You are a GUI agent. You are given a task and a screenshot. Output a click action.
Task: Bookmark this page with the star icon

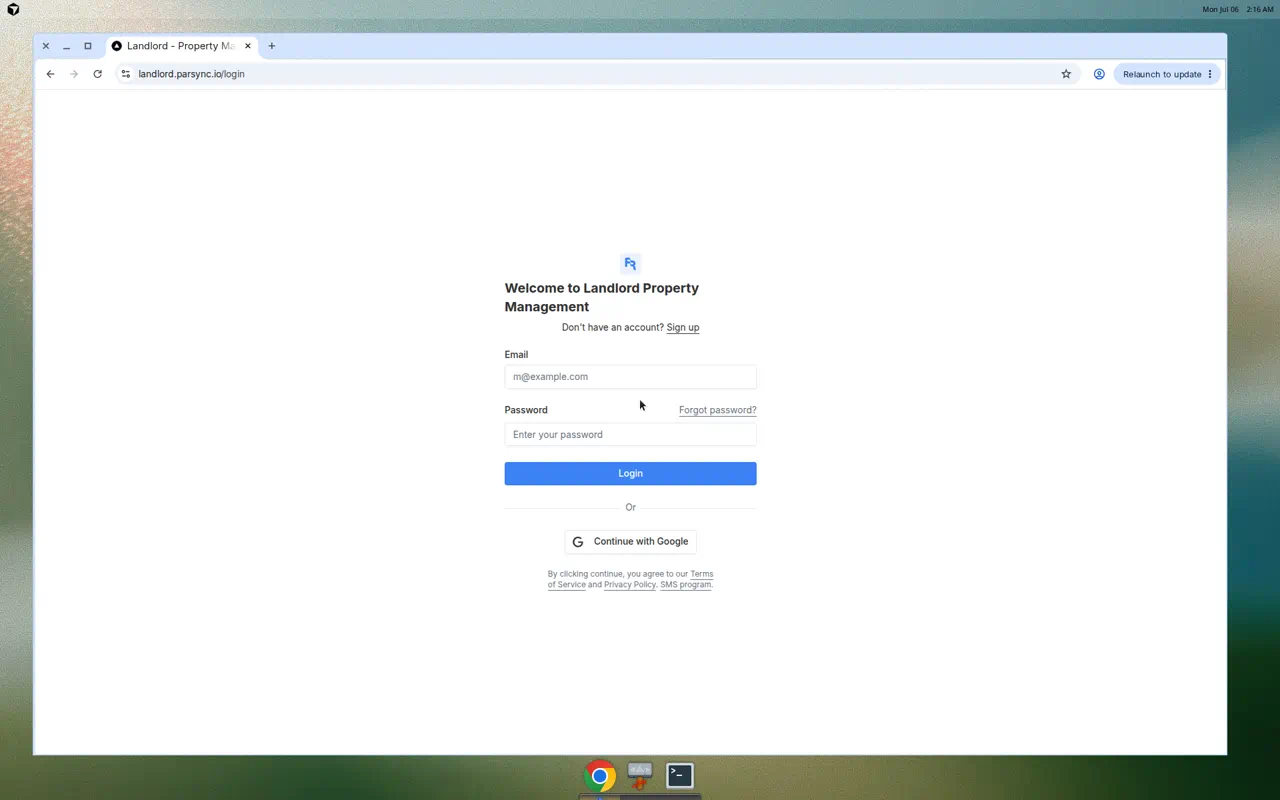point(1066,74)
